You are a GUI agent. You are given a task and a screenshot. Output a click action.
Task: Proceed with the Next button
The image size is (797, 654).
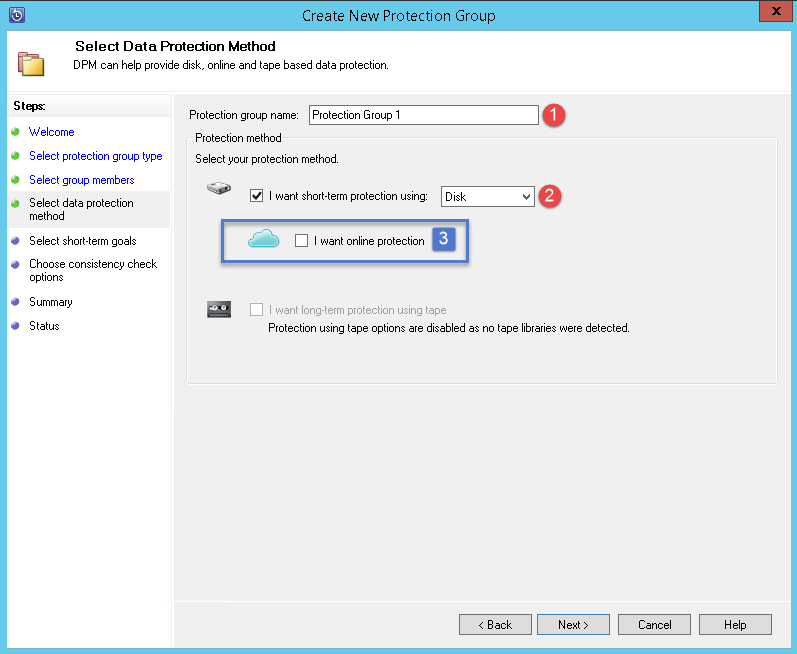573,625
